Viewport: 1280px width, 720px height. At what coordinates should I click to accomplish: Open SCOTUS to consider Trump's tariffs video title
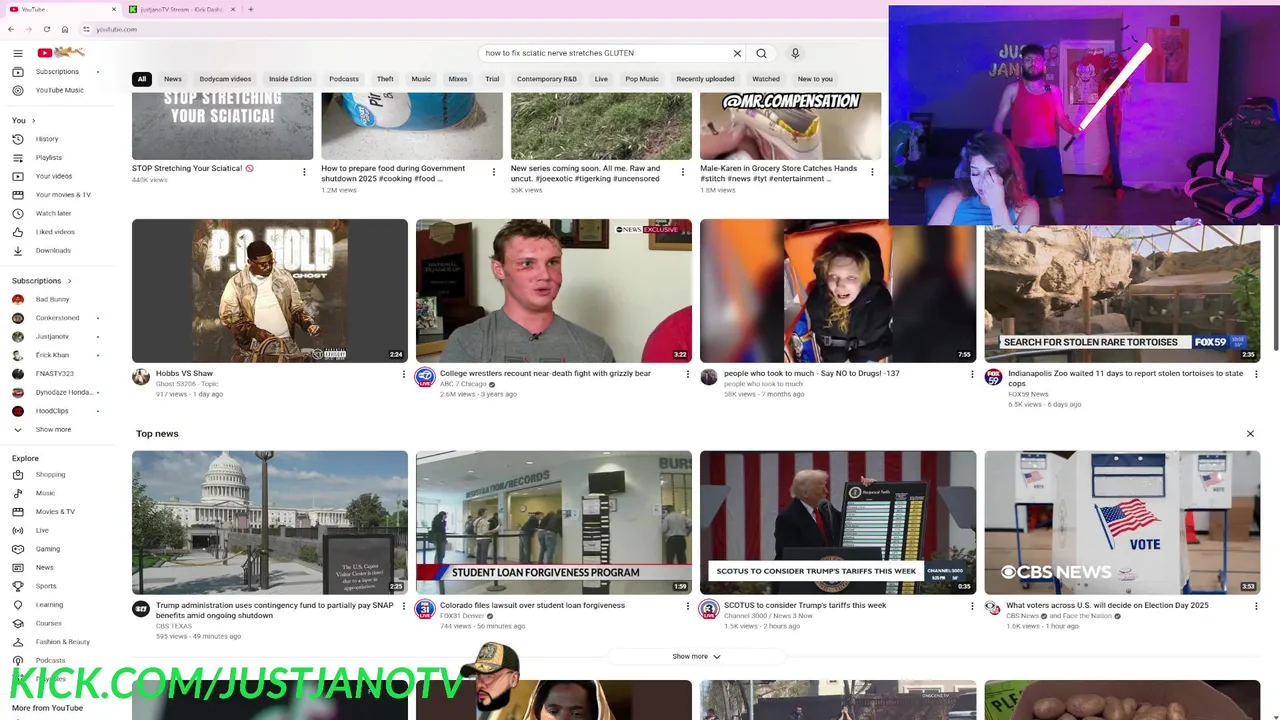[805, 605]
